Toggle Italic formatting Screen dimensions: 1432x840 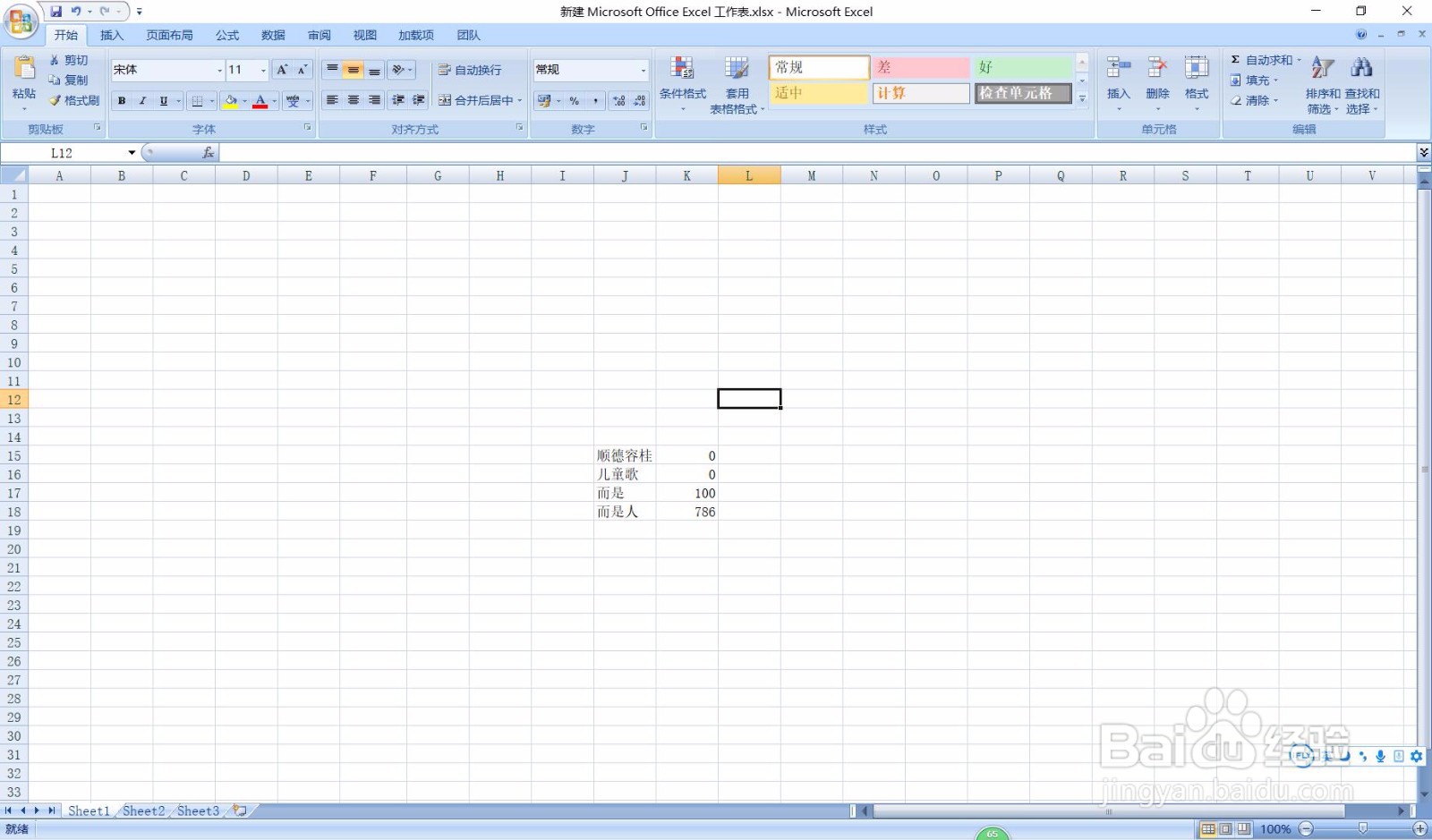[x=142, y=101]
